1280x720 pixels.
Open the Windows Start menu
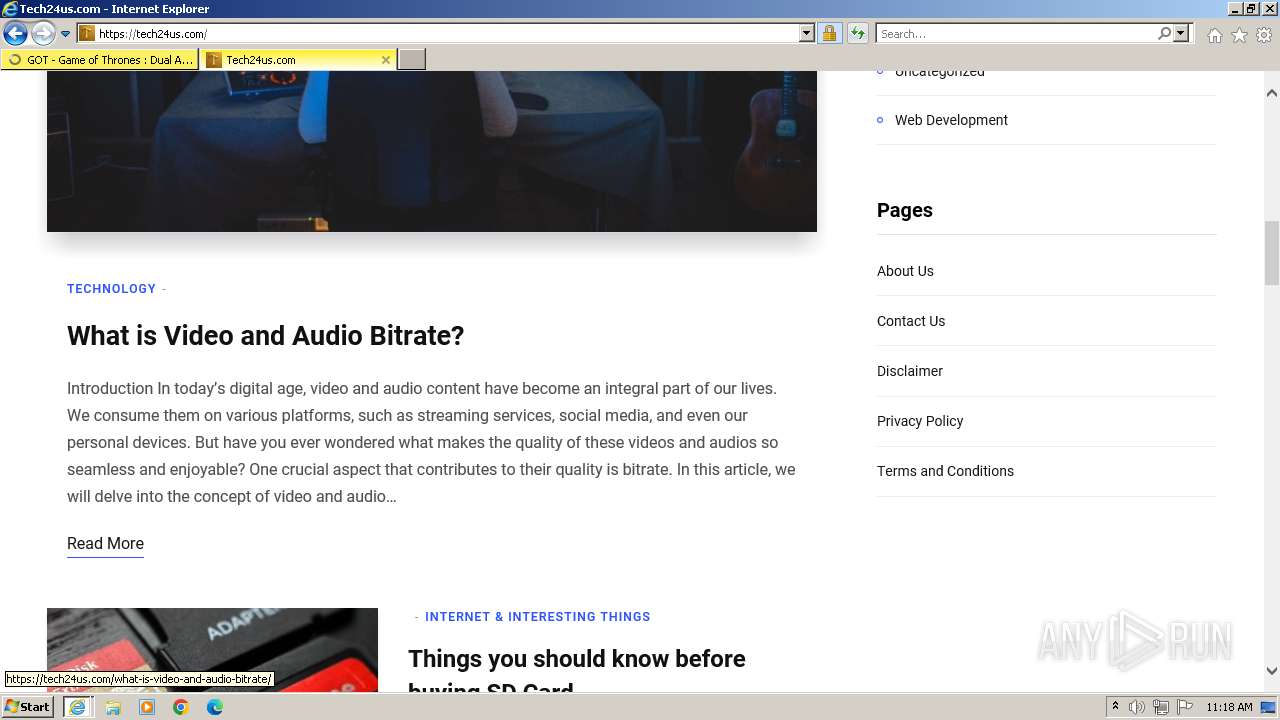point(28,707)
